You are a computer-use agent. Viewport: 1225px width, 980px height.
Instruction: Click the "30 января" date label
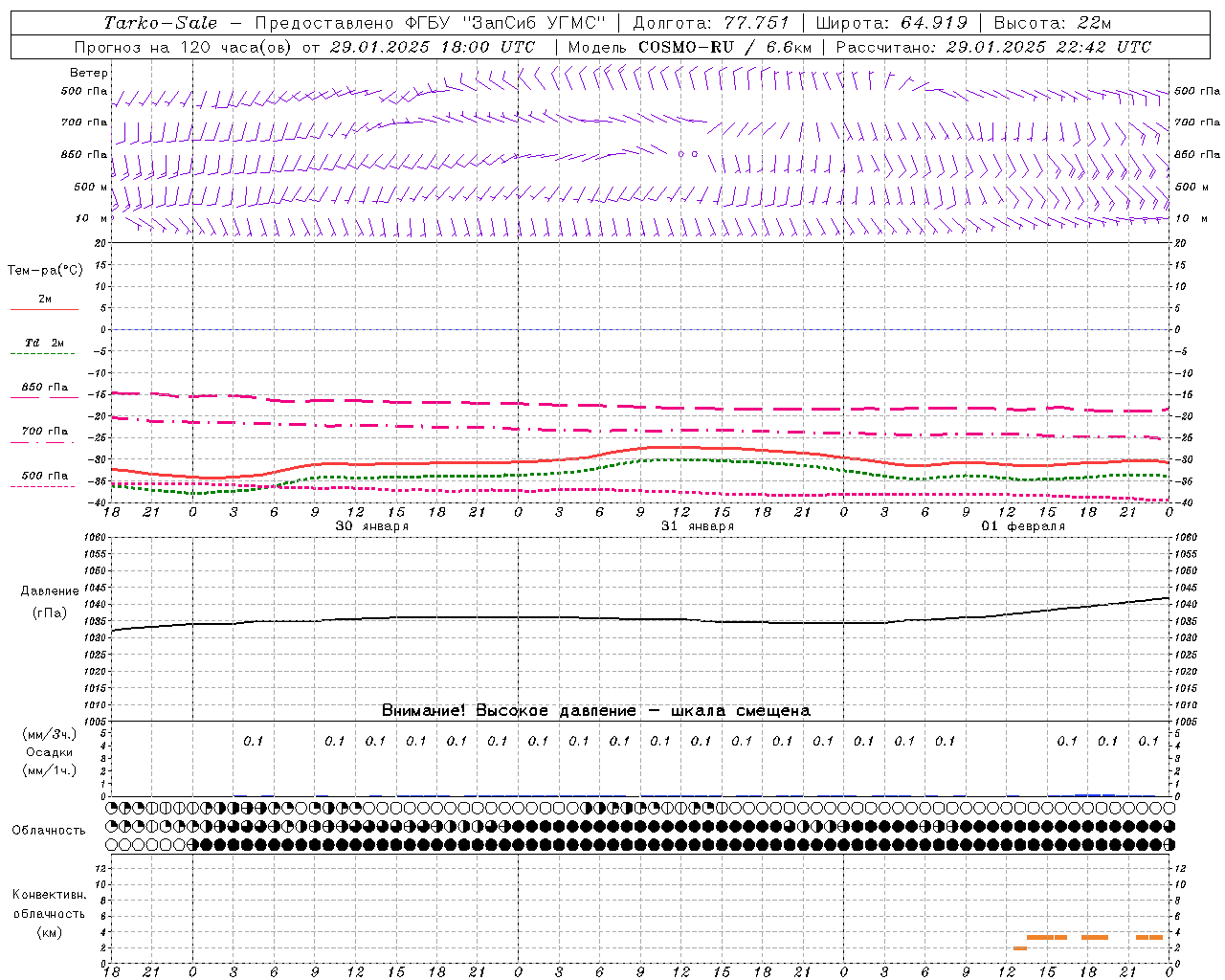(371, 526)
